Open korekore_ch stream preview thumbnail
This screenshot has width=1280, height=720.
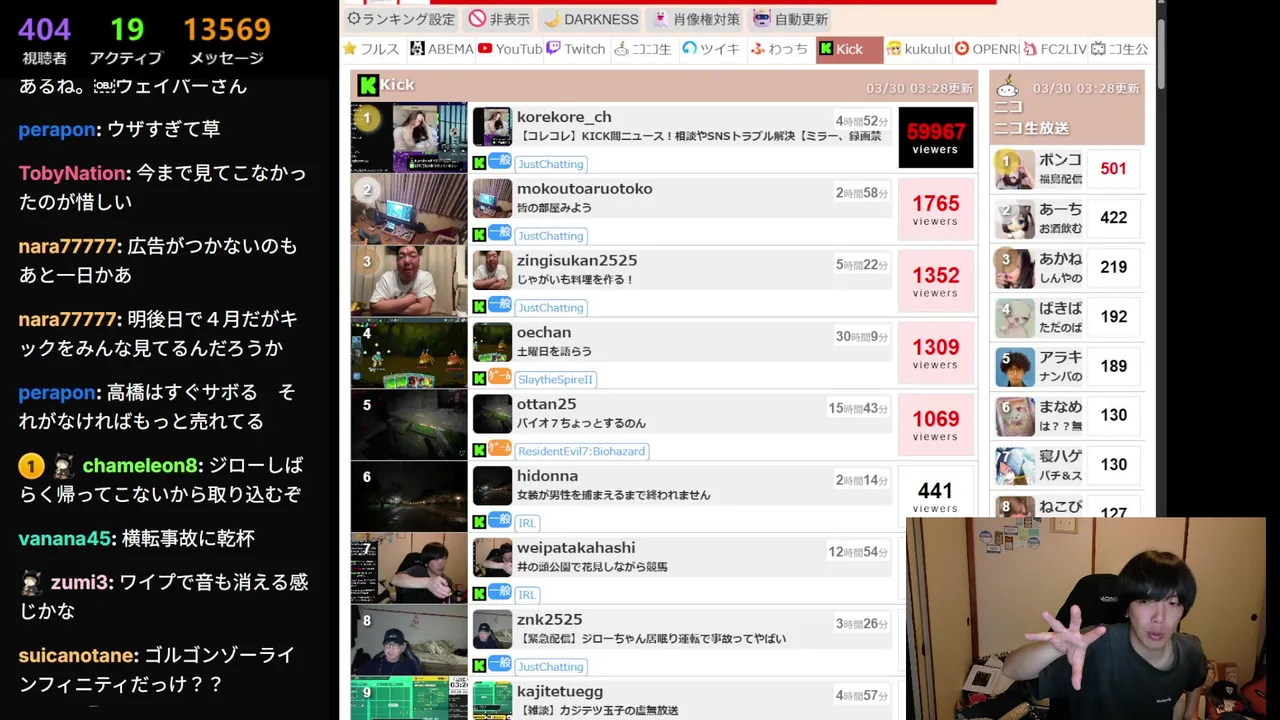(409, 137)
